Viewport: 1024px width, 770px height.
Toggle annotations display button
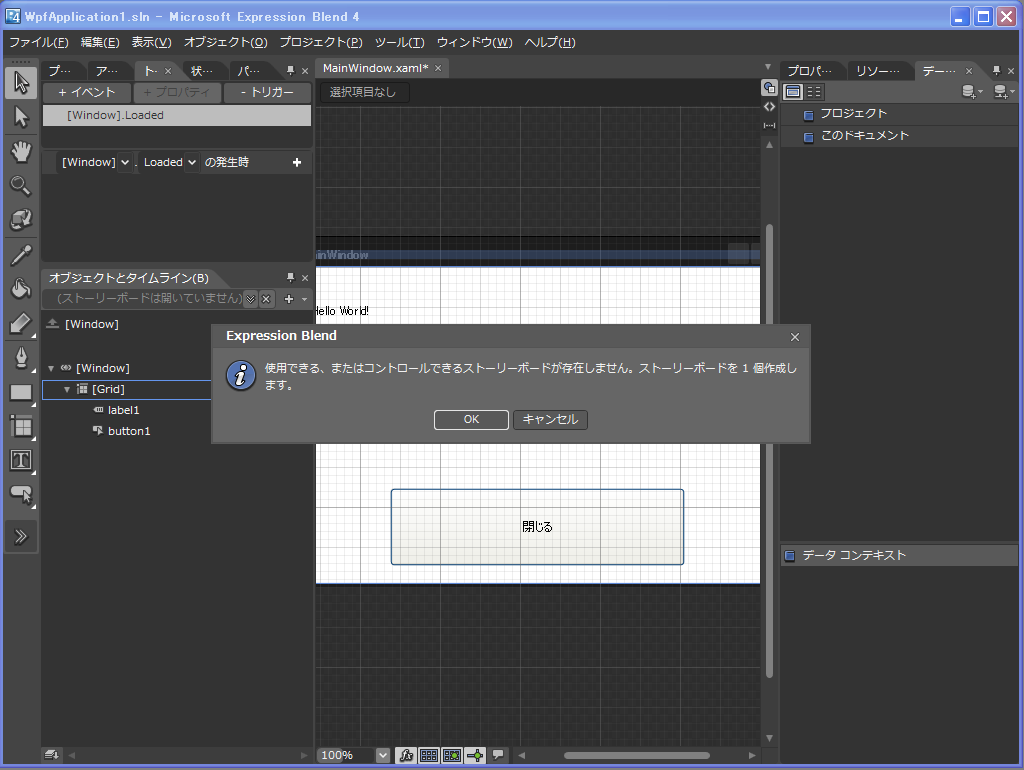[x=498, y=756]
